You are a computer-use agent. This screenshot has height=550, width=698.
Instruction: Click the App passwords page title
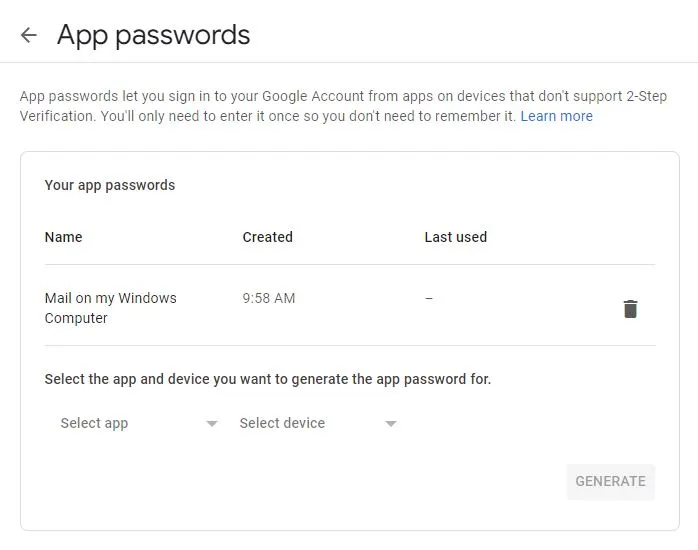click(x=153, y=35)
